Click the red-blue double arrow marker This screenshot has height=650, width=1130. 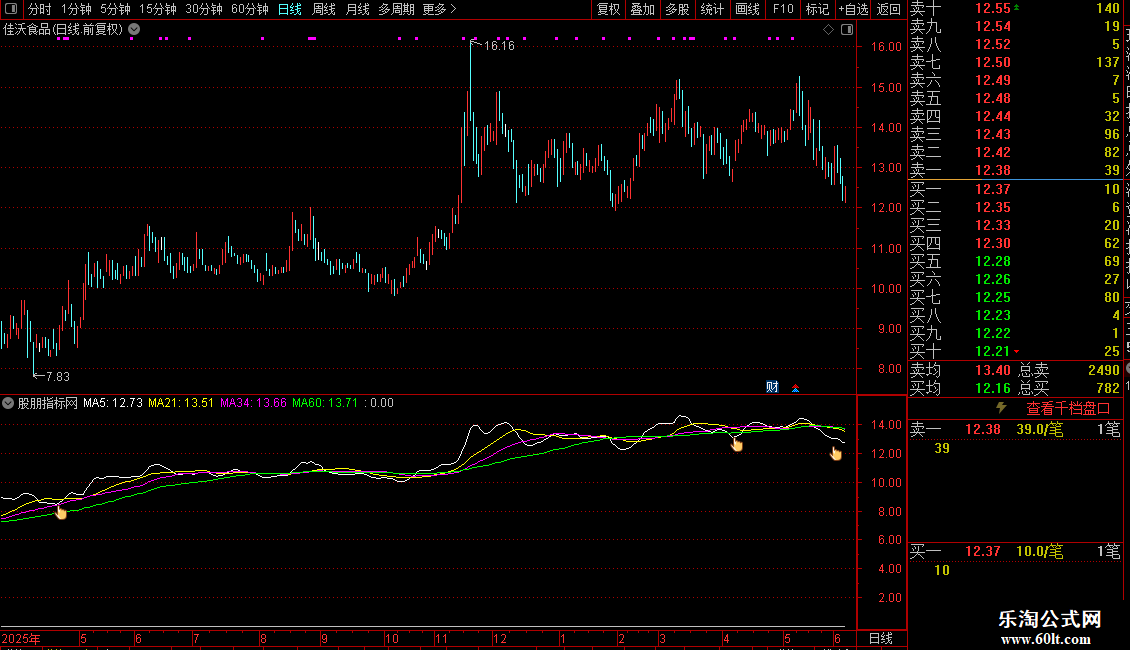(x=796, y=388)
